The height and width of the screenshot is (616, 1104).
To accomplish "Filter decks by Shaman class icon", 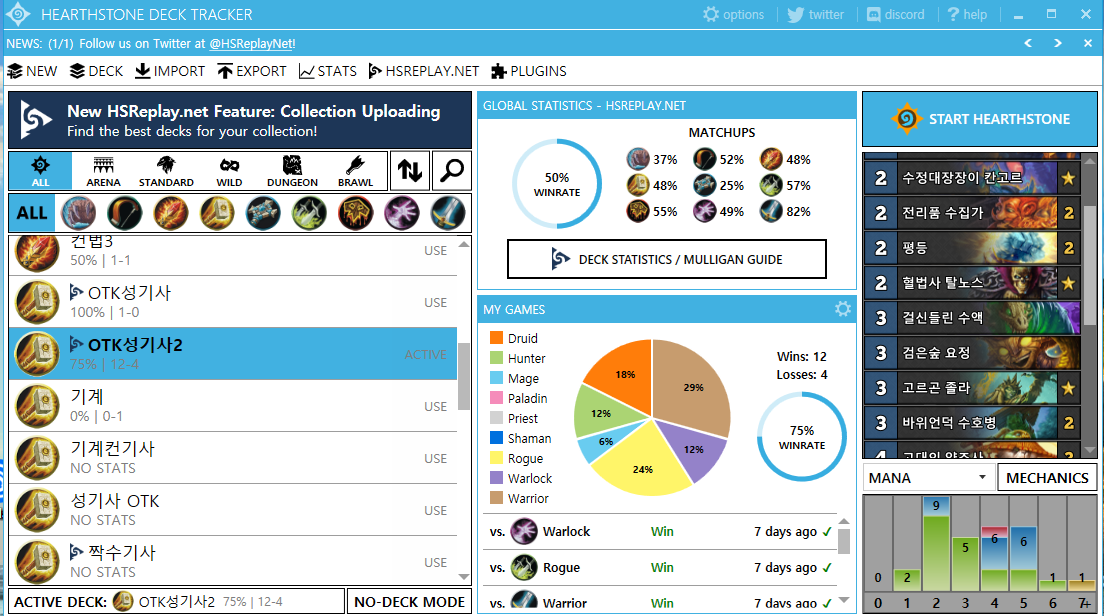I will click(x=356, y=213).
